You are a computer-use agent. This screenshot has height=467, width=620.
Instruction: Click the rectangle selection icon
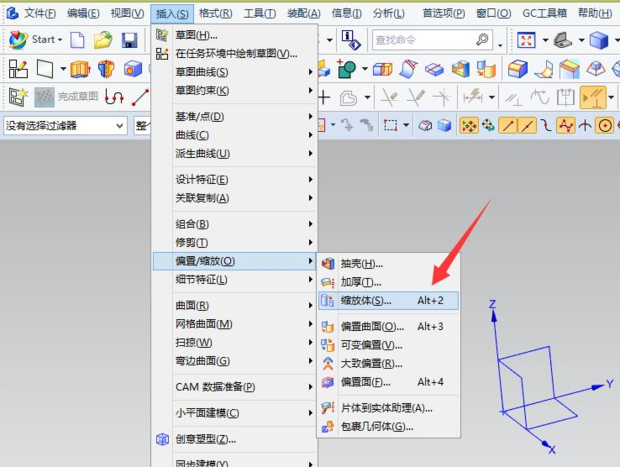click(x=390, y=126)
